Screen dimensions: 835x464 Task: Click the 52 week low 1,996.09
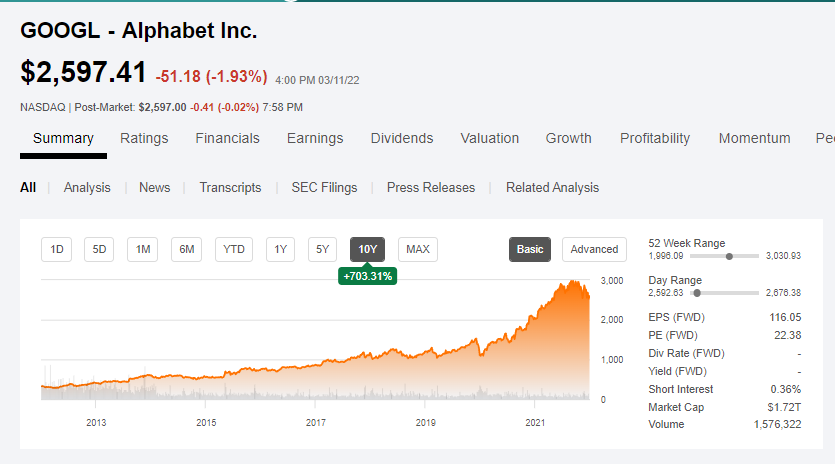coord(666,256)
